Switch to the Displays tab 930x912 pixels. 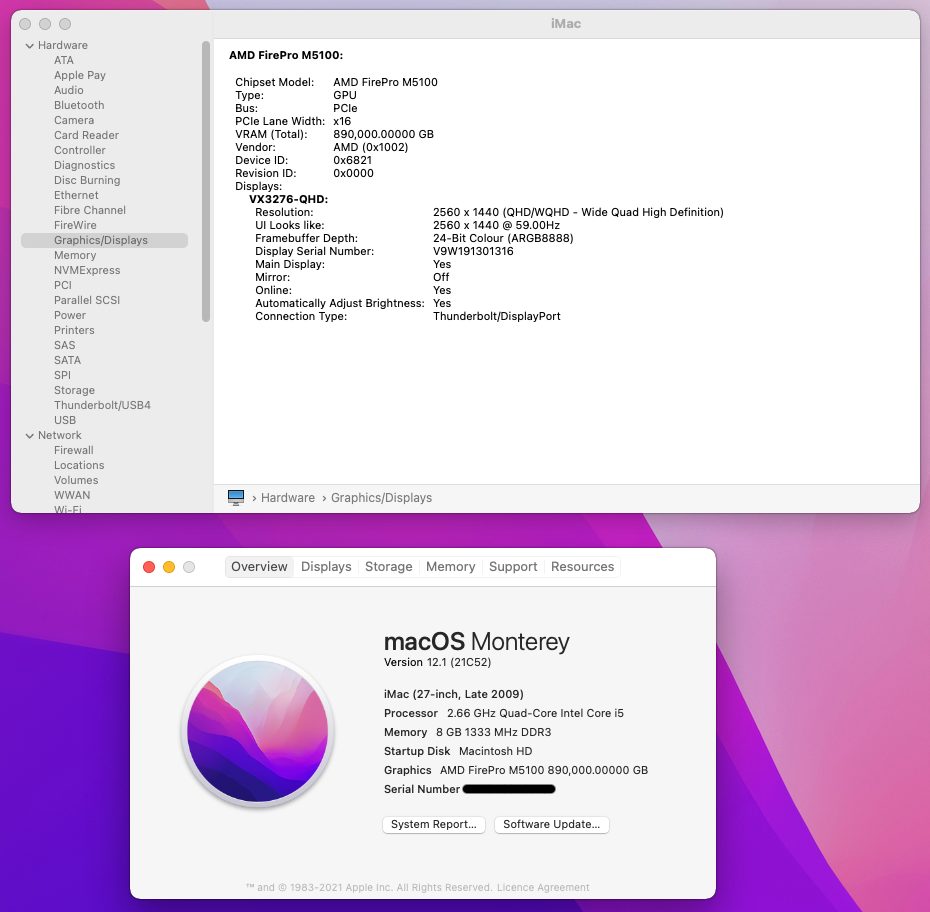click(x=326, y=567)
